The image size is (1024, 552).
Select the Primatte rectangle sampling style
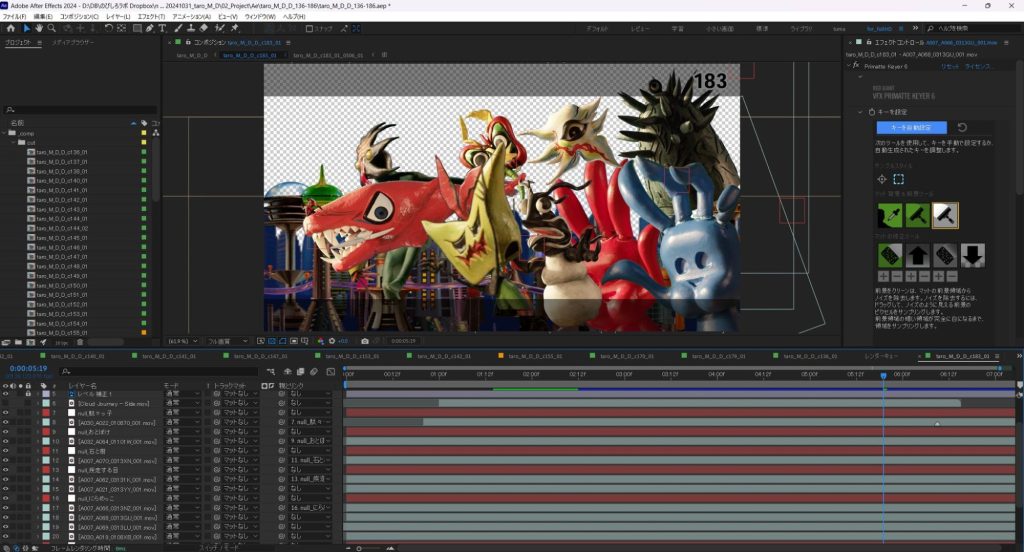coord(899,179)
